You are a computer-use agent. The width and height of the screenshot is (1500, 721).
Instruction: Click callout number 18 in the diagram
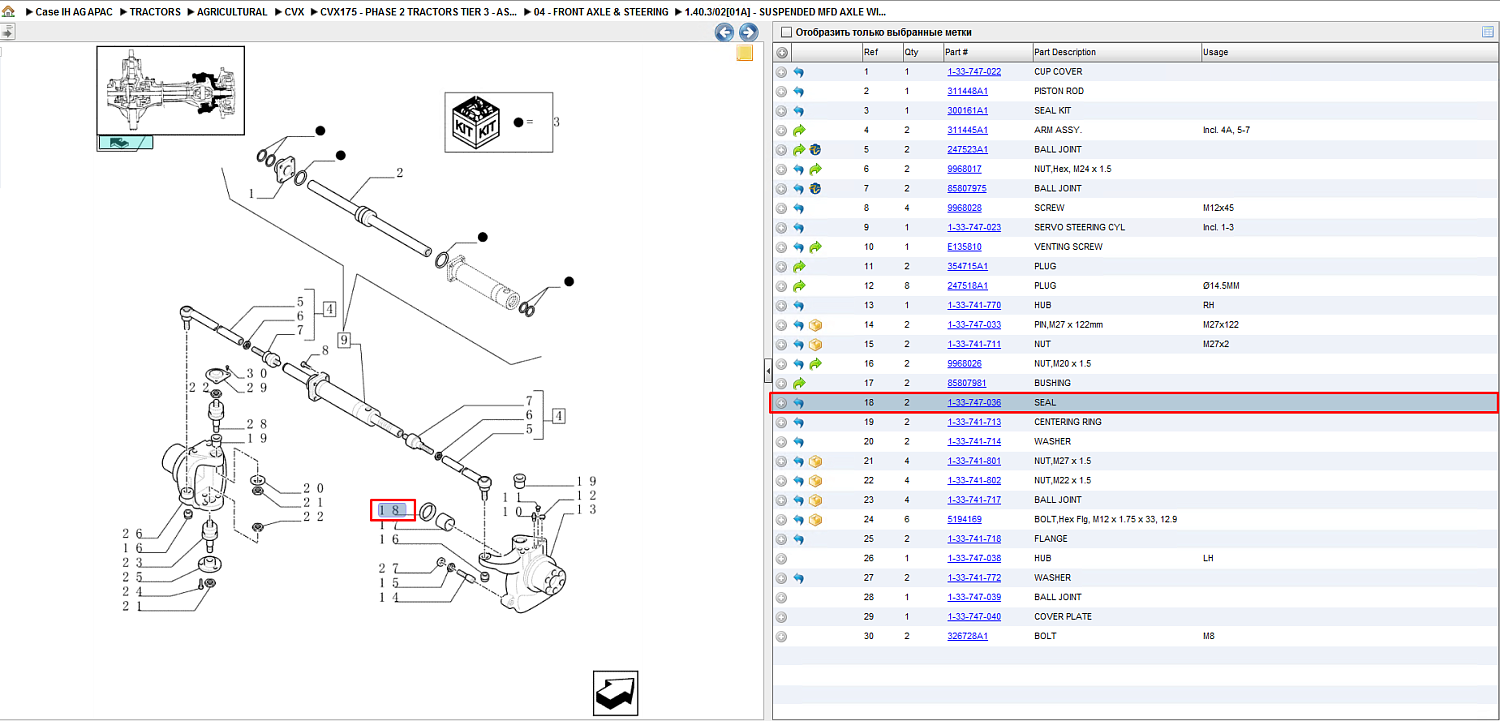click(x=392, y=510)
